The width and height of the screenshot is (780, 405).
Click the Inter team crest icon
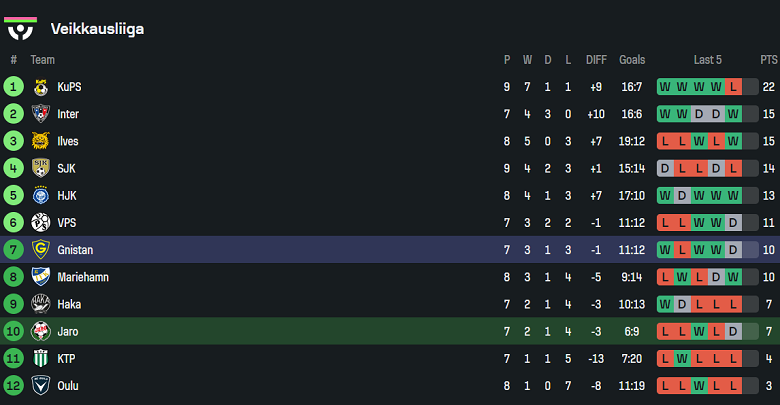(x=41, y=114)
